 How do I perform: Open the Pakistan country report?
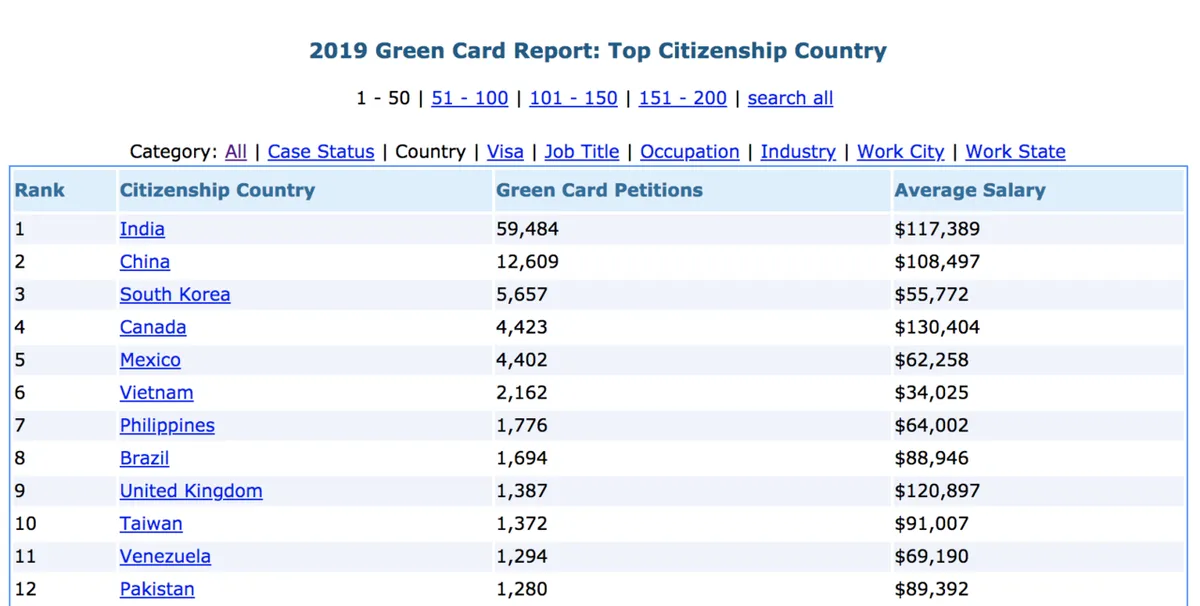[157, 589]
